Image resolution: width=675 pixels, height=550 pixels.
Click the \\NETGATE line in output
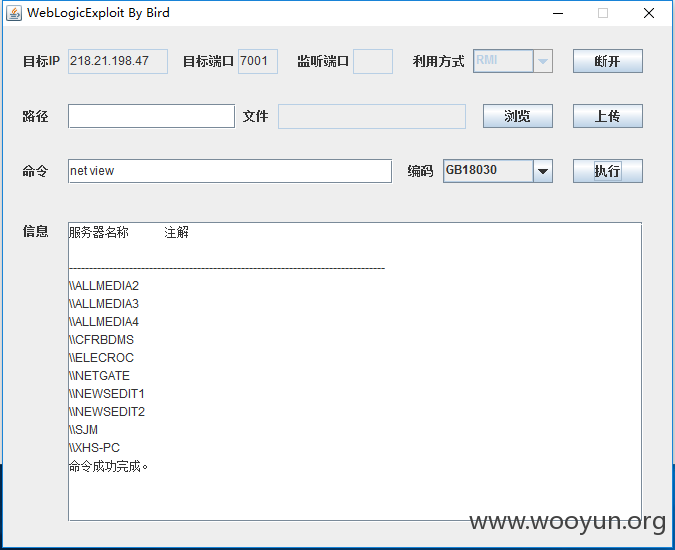click(x=99, y=376)
